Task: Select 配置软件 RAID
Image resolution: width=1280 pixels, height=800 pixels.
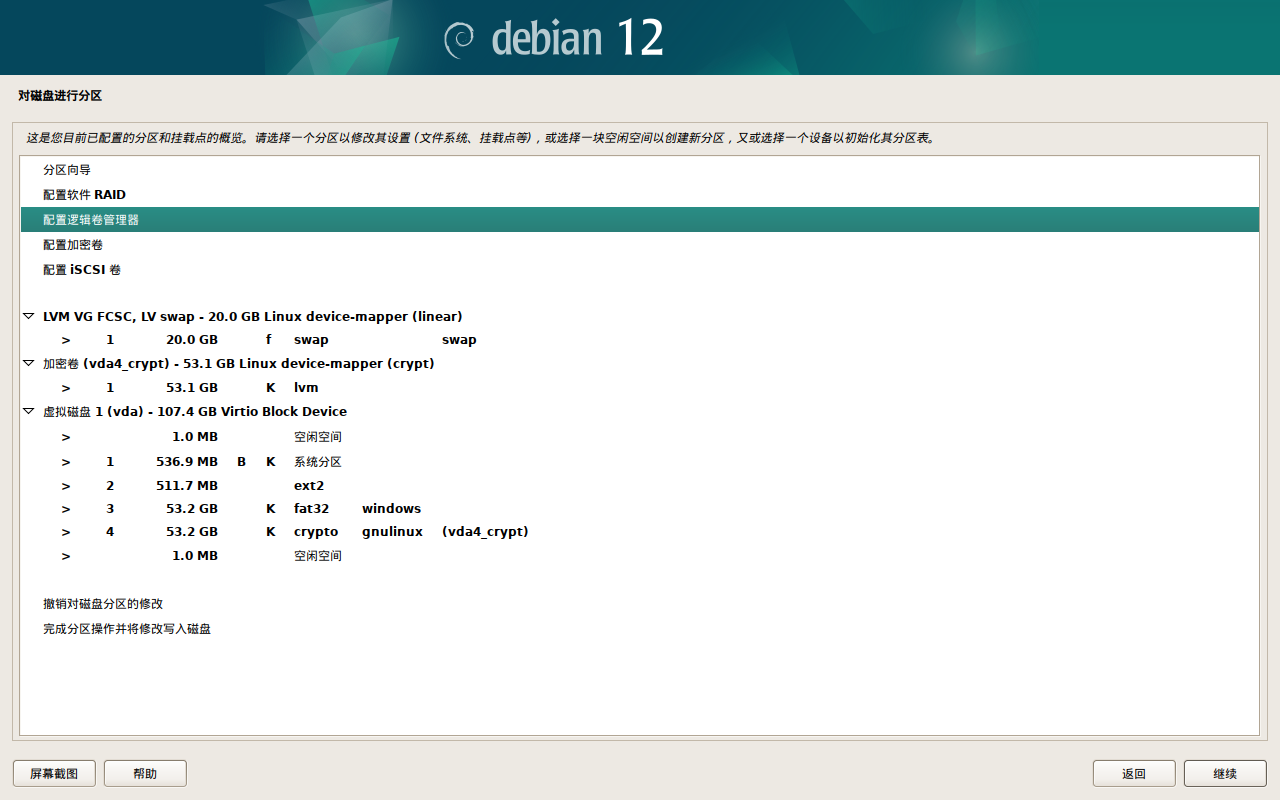Action: (x=639, y=195)
